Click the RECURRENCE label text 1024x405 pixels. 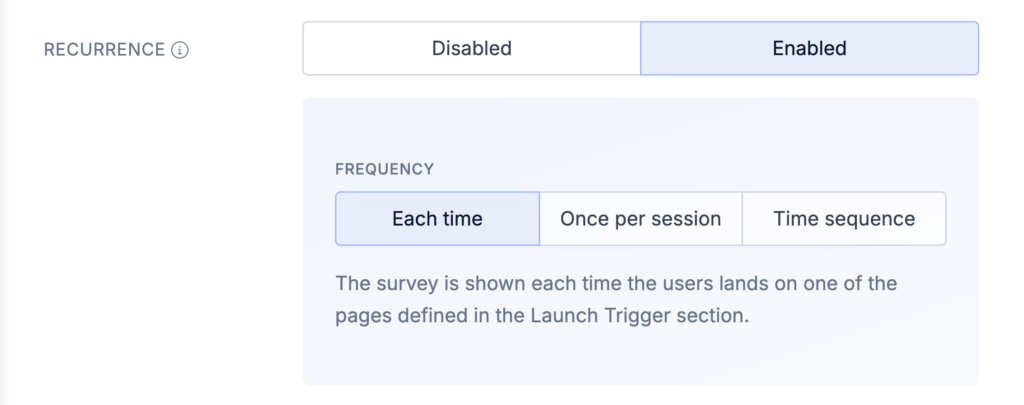[104, 50]
